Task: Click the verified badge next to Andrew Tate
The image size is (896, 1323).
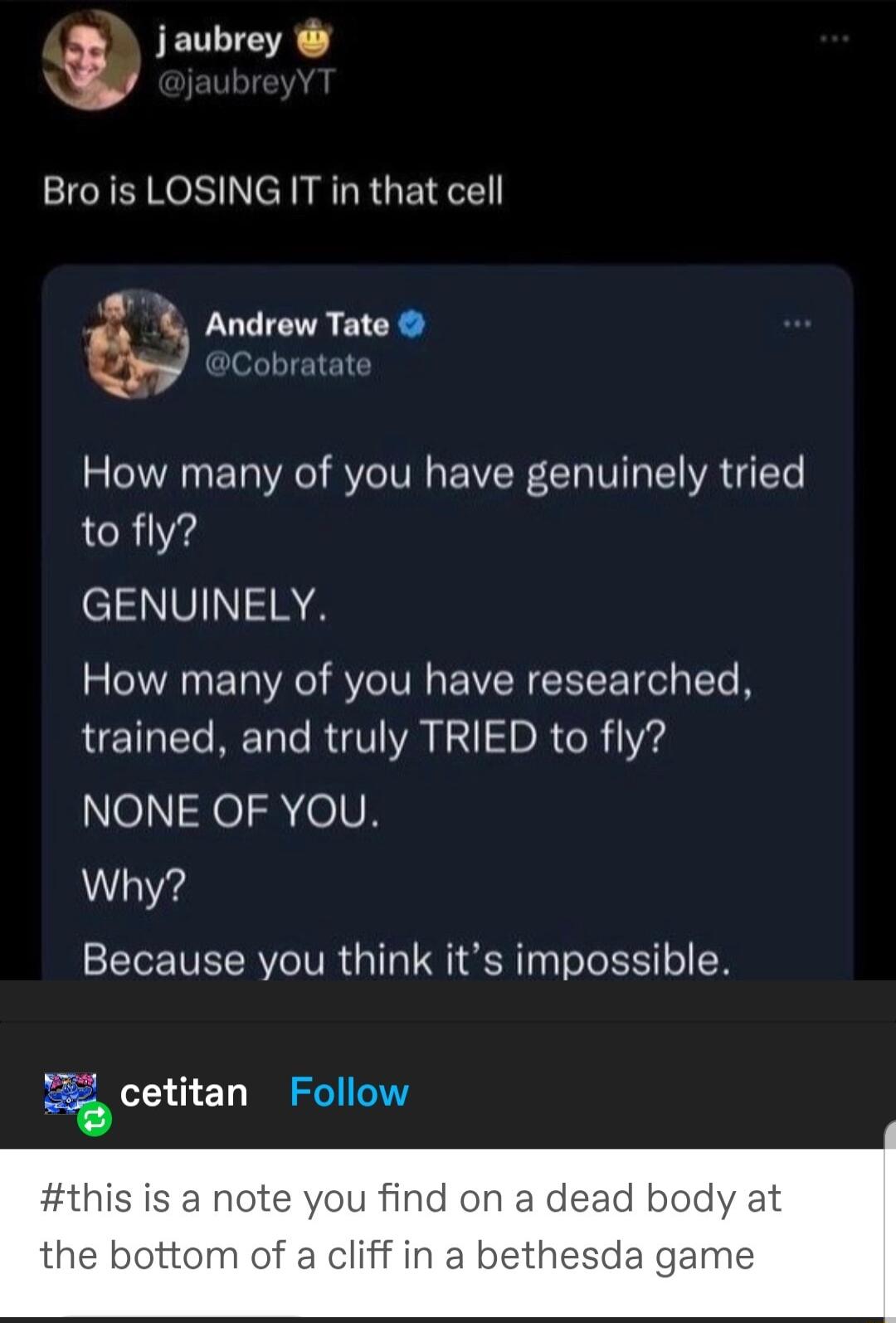Action: click(409, 327)
